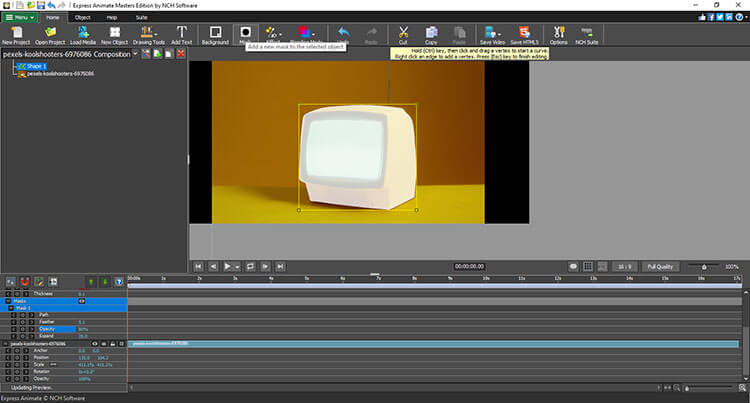750x403 pixels.
Task: Click the Undo arrow in ribbon
Action: tap(343, 33)
